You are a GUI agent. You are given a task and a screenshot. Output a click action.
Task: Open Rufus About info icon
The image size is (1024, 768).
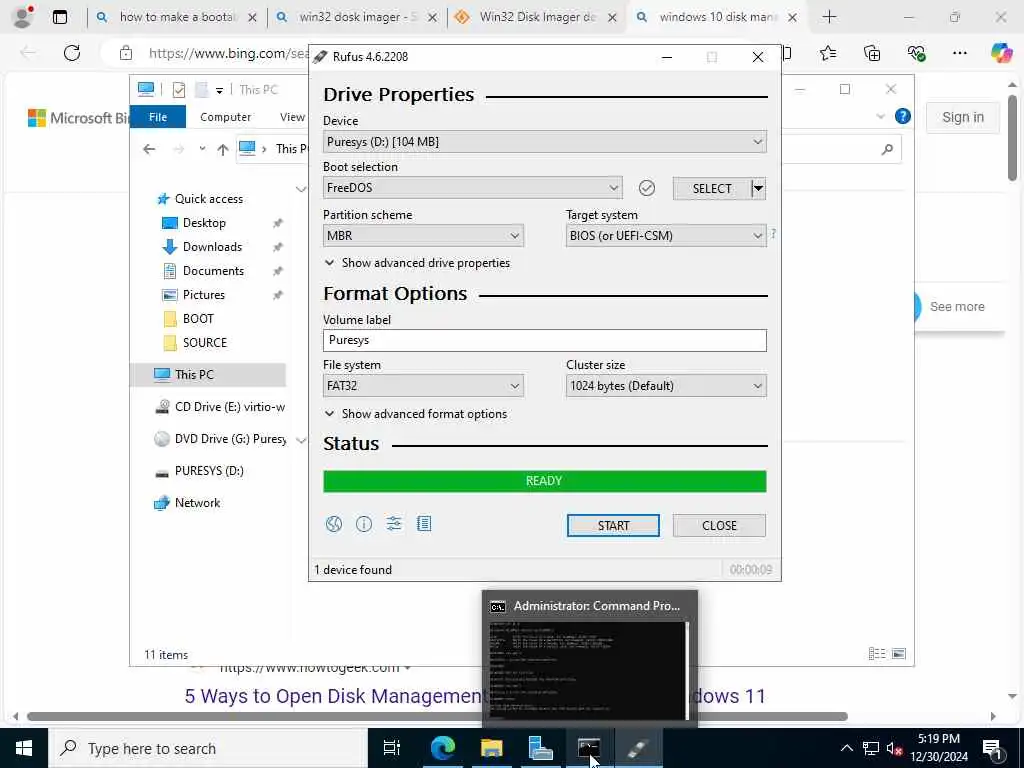364,524
